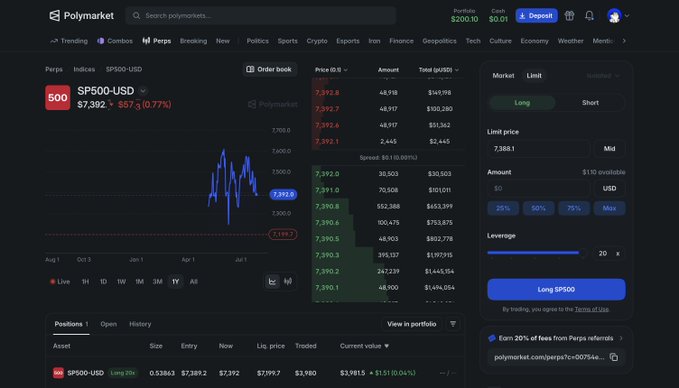
Task: Expand the SP500-USD market selector chevron
Action: point(143,91)
